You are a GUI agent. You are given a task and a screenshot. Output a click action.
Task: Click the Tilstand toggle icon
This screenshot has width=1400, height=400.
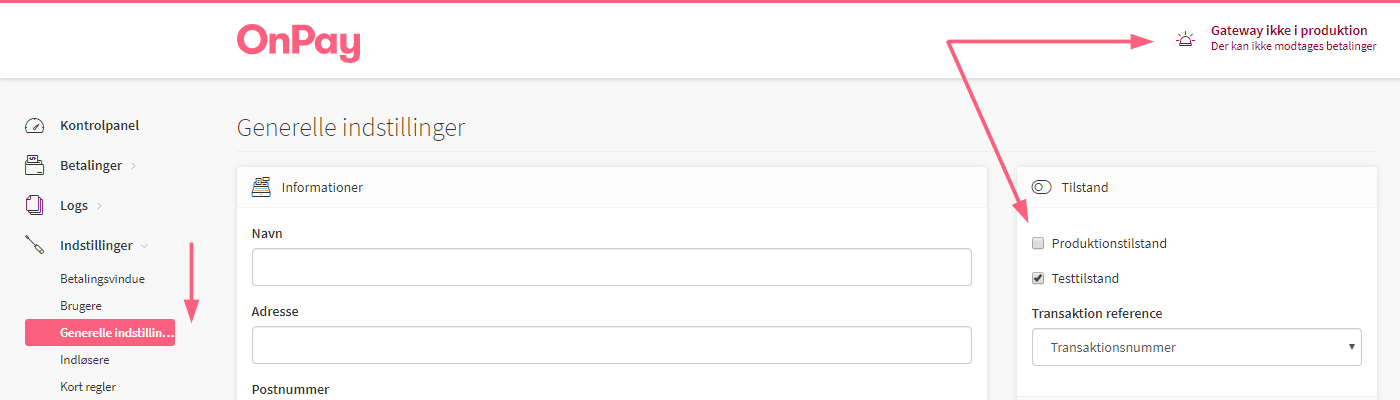coord(1041,187)
